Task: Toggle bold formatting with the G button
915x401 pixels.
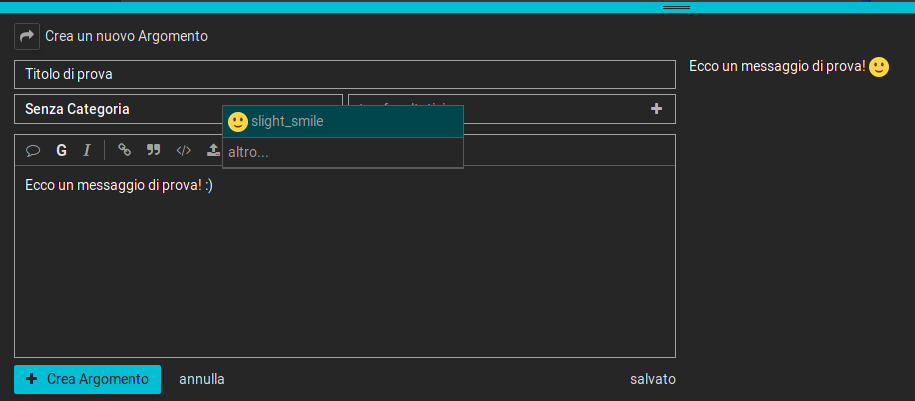Action: (61, 150)
